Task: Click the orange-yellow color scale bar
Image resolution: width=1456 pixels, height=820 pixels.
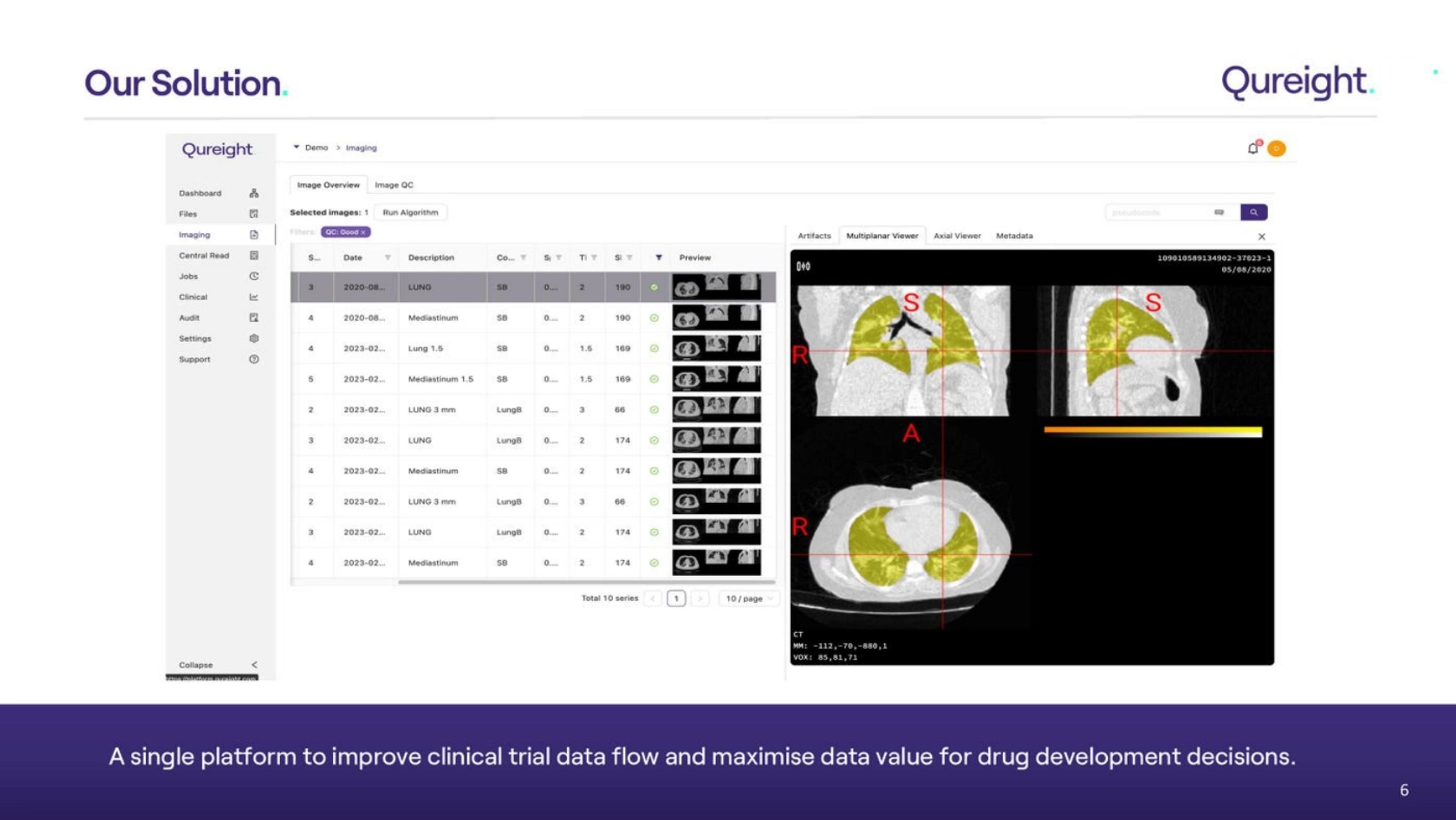Action: coord(1153,432)
